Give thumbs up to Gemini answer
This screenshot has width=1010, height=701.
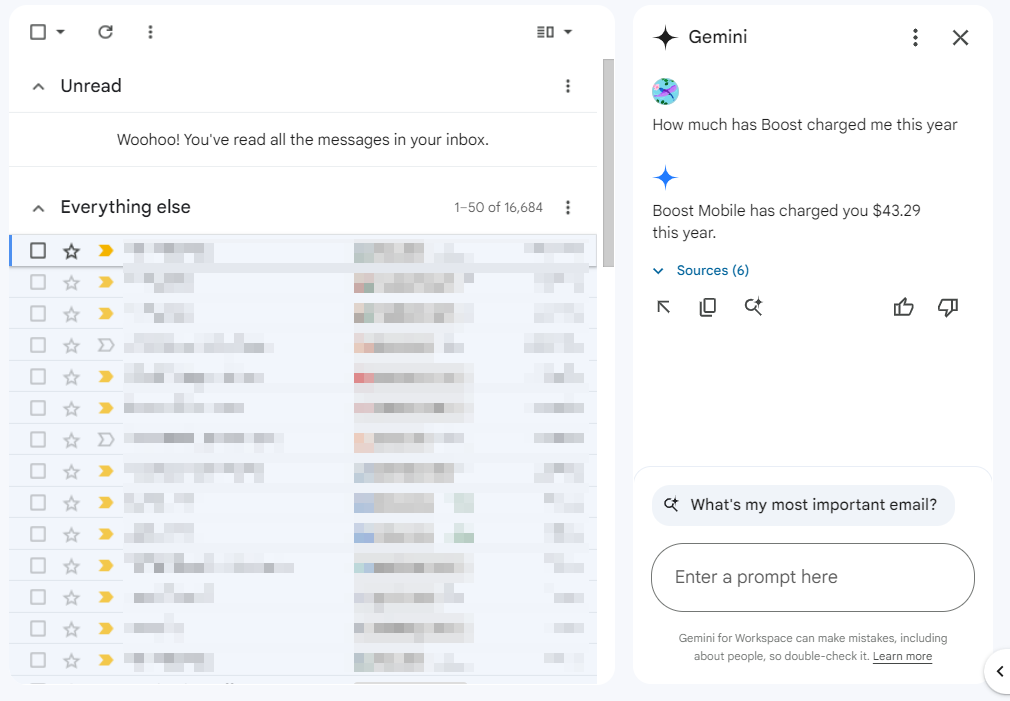point(904,307)
